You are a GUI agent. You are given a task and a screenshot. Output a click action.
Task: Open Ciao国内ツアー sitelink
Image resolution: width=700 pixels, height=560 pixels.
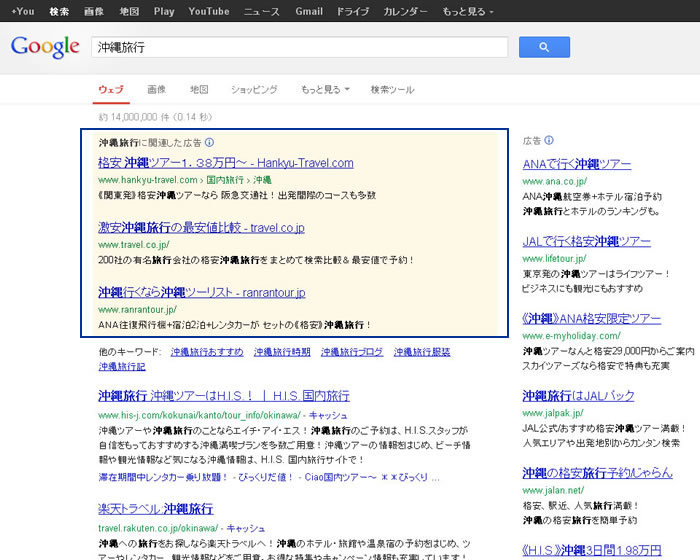pos(372,477)
